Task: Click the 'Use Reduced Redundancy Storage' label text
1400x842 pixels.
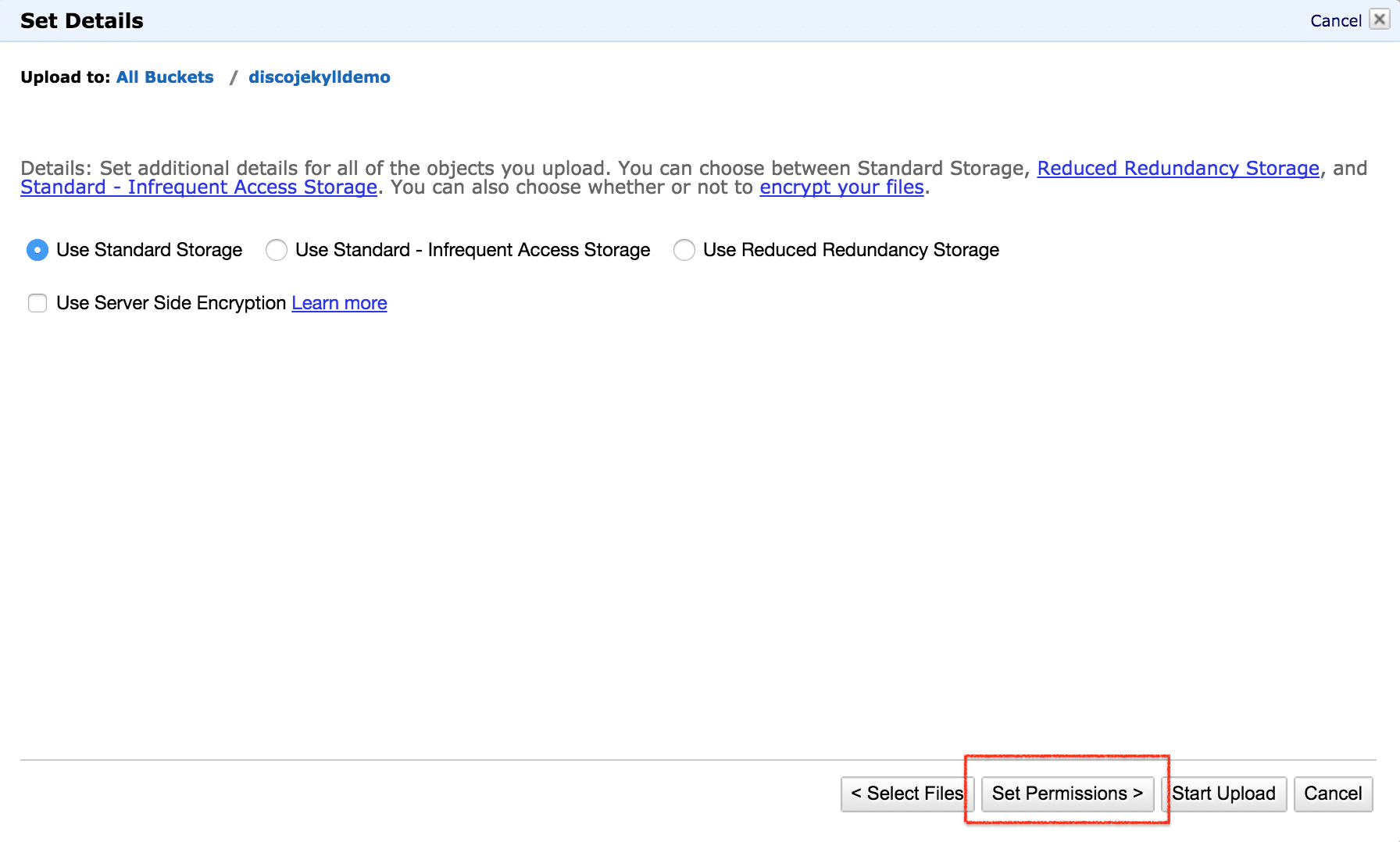Action: [x=851, y=250]
